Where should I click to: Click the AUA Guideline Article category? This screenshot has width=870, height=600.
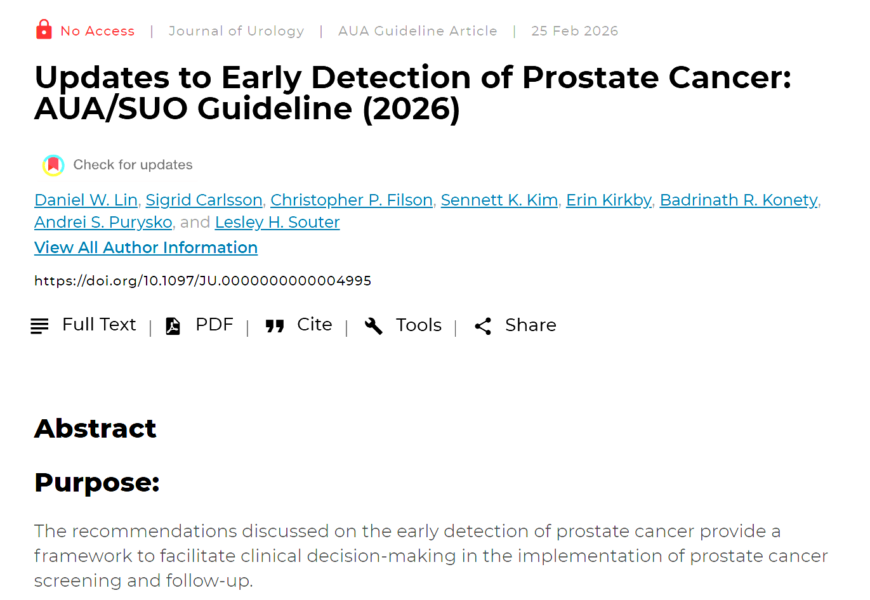[x=417, y=31]
